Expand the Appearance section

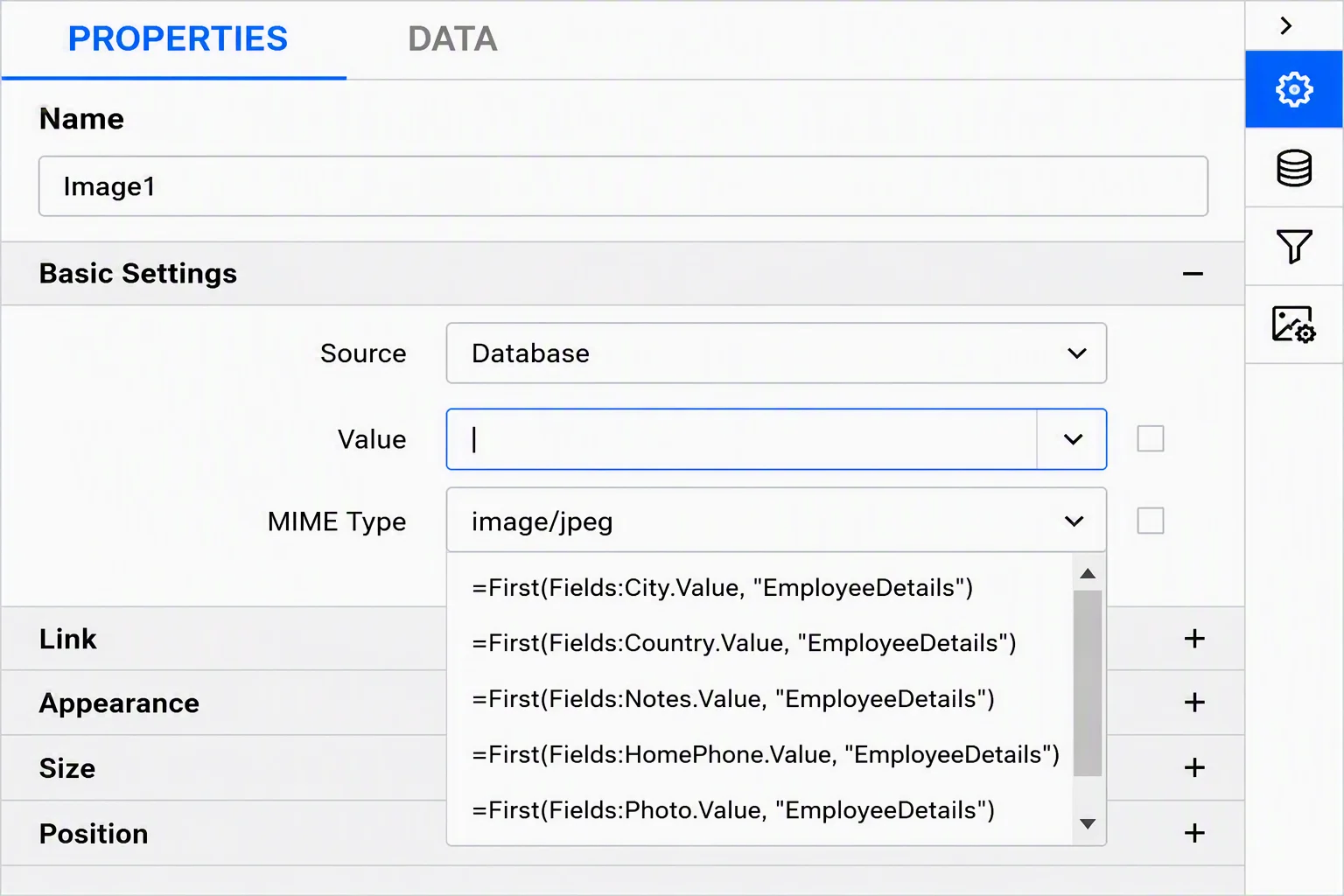[x=1194, y=703]
